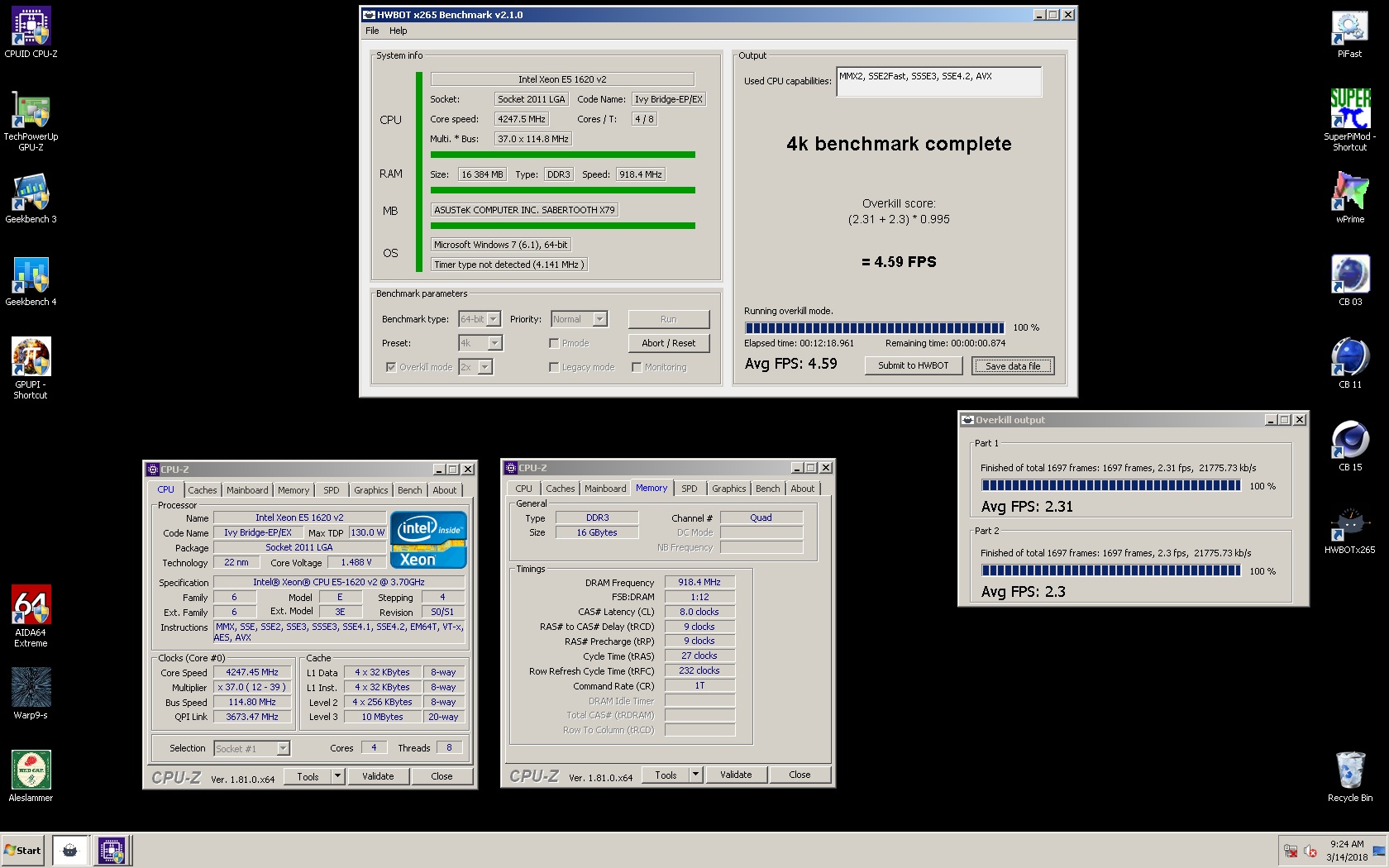Click Close in right CPU-Z Memory window
1389x868 pixels.
tap(800, 775)
